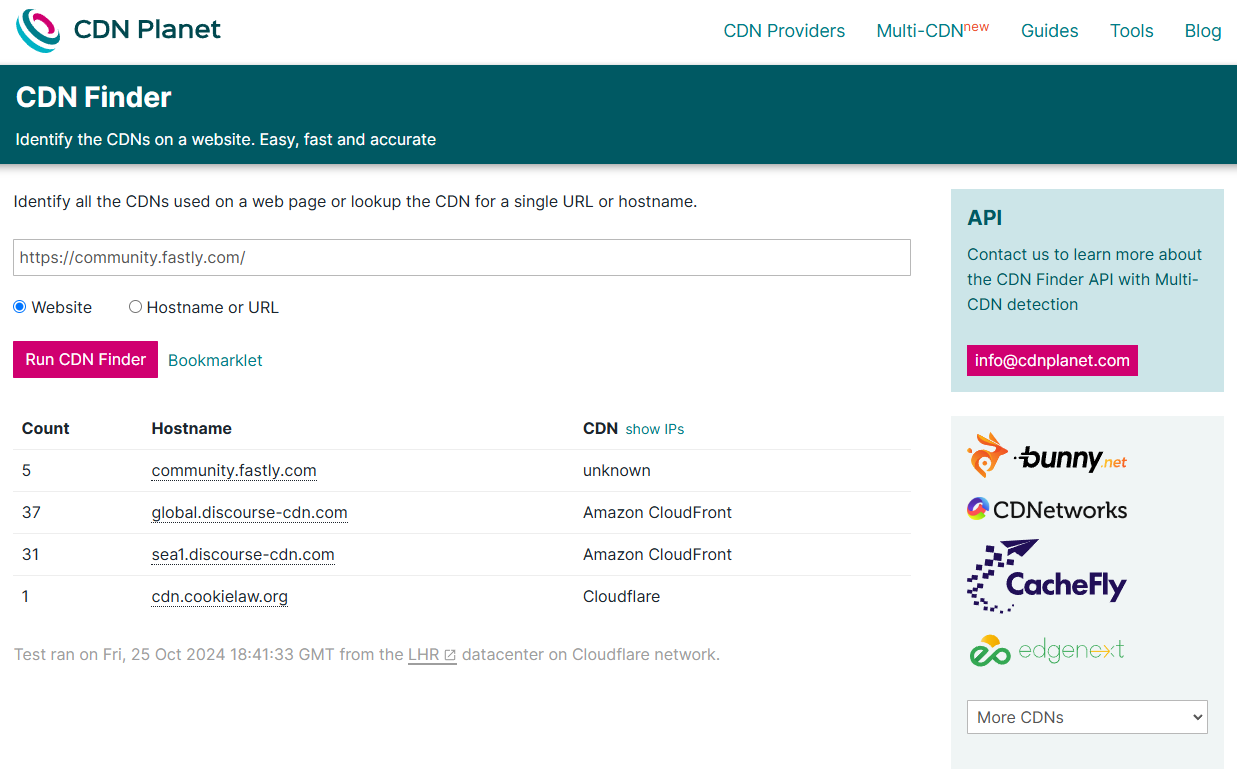Open the bunny.net sponsor logo
The image size is (1237, 778).
[x=1047, y=456]
